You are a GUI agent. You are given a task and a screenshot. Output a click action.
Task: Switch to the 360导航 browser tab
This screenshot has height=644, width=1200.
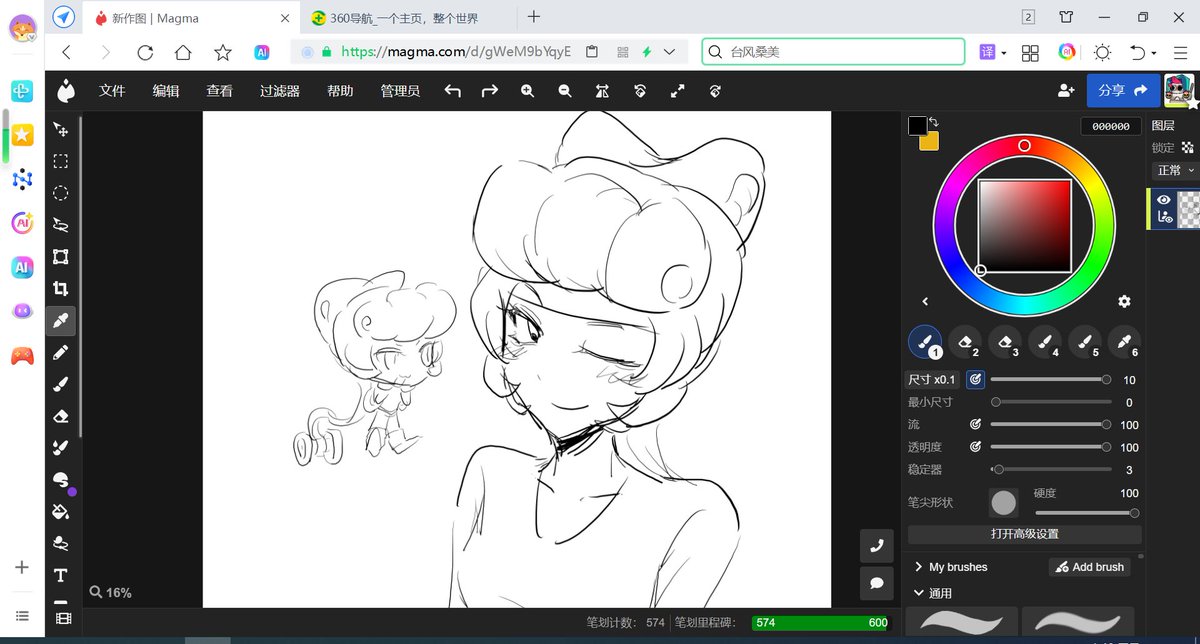click(x=407, y=18)
